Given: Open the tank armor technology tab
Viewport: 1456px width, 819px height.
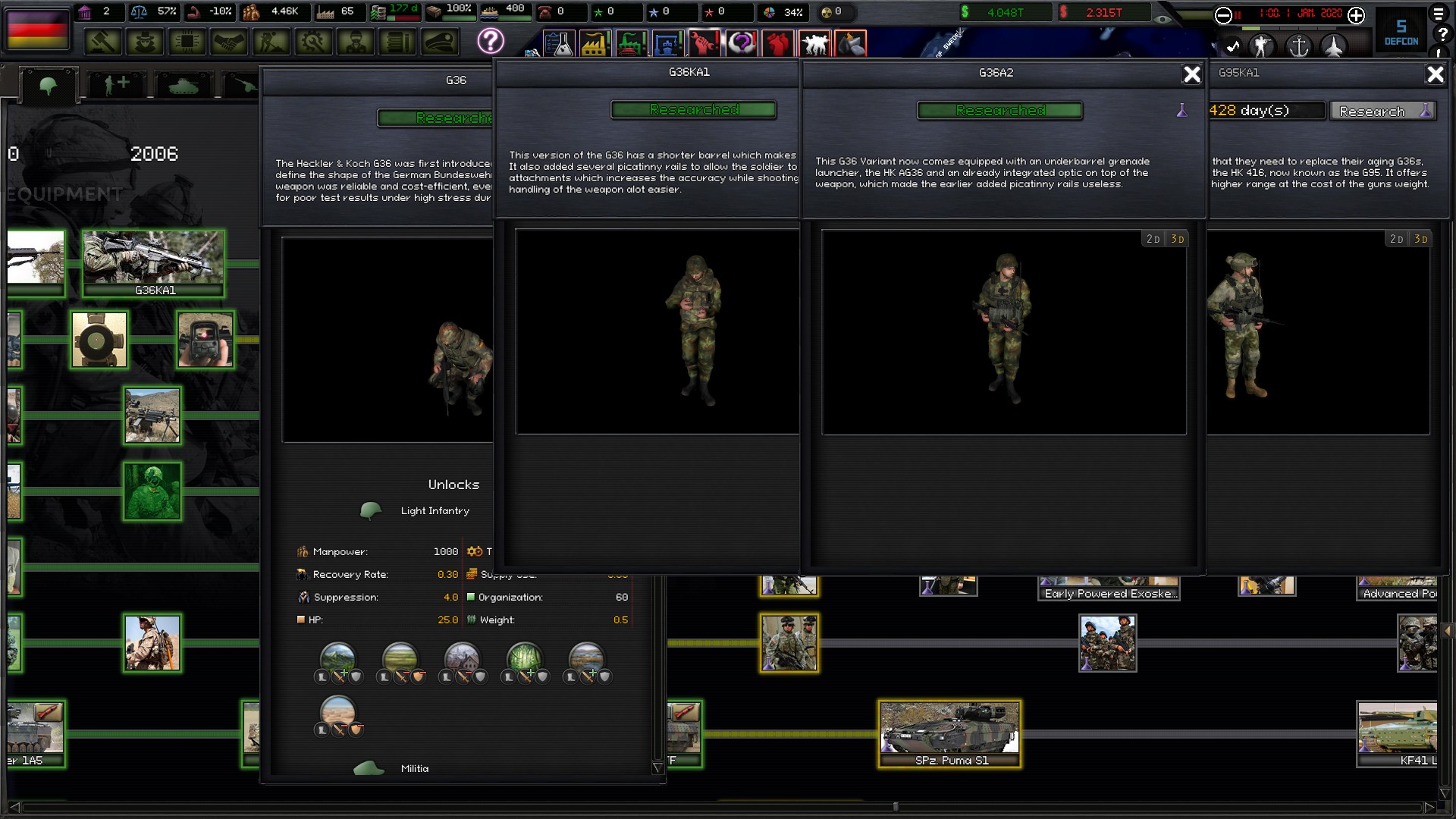Looking at the screenshot, I should [x=183, y=85].
